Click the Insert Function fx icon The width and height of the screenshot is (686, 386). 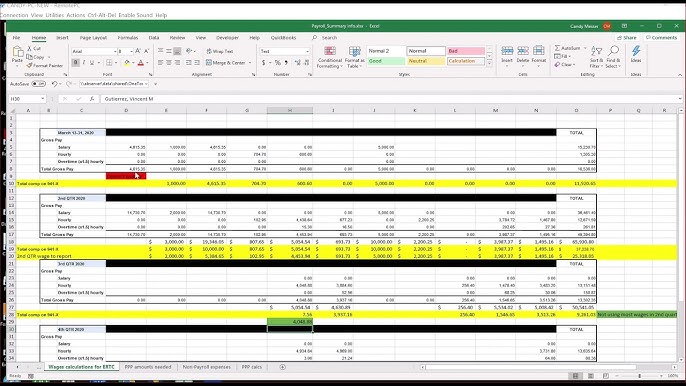(x=92, y=99)
